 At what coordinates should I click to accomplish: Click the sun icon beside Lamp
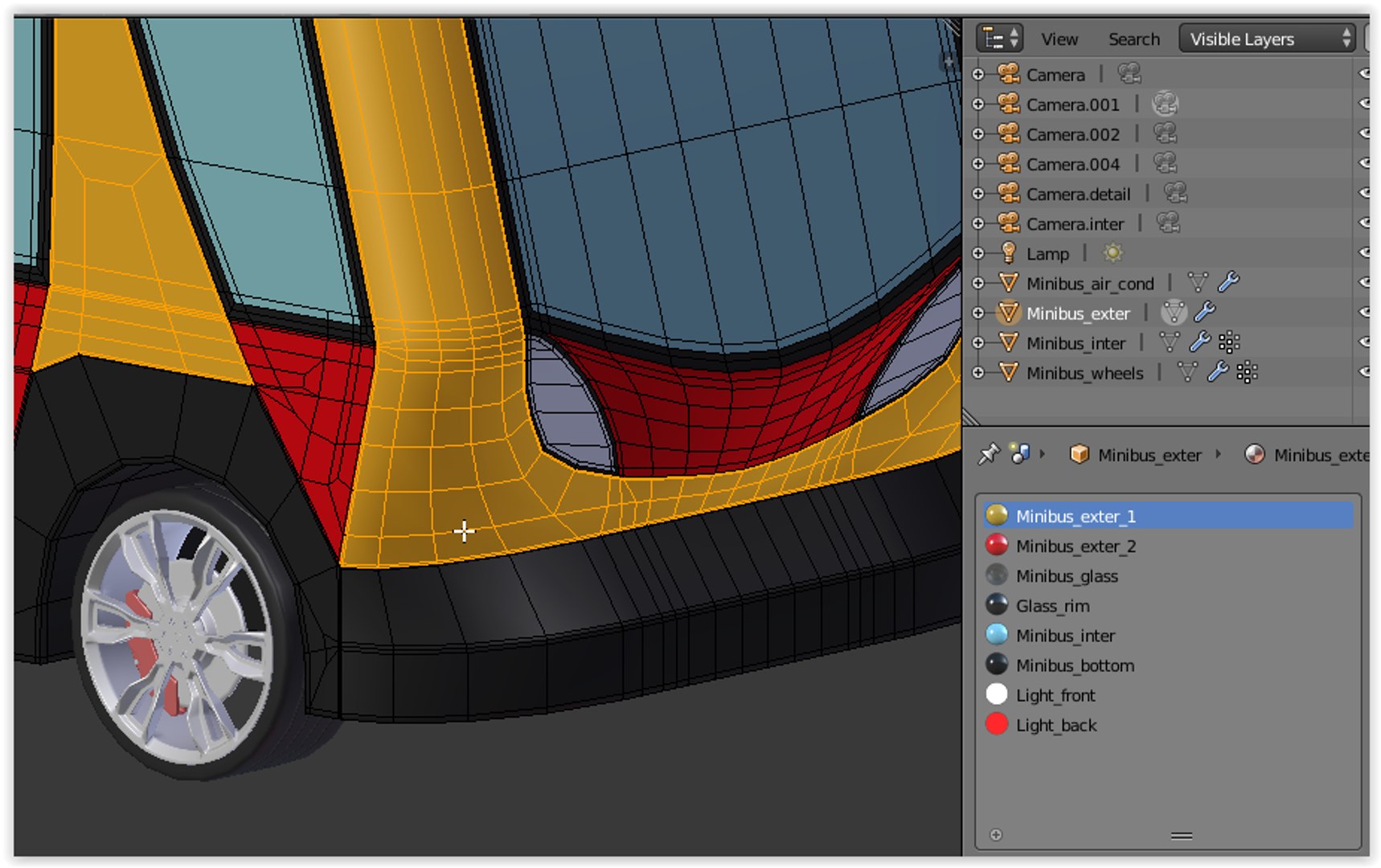point(1113,253)
